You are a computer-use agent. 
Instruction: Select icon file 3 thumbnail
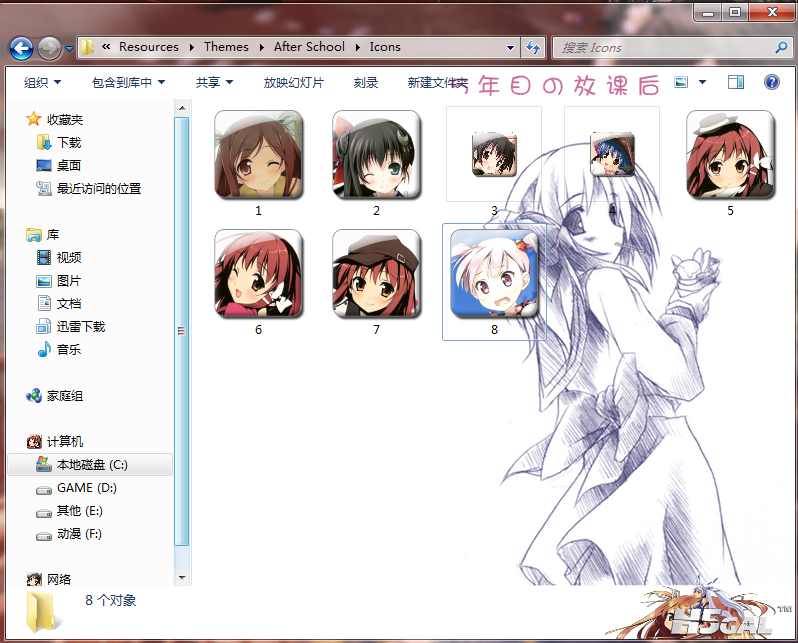tap(494, 154)
